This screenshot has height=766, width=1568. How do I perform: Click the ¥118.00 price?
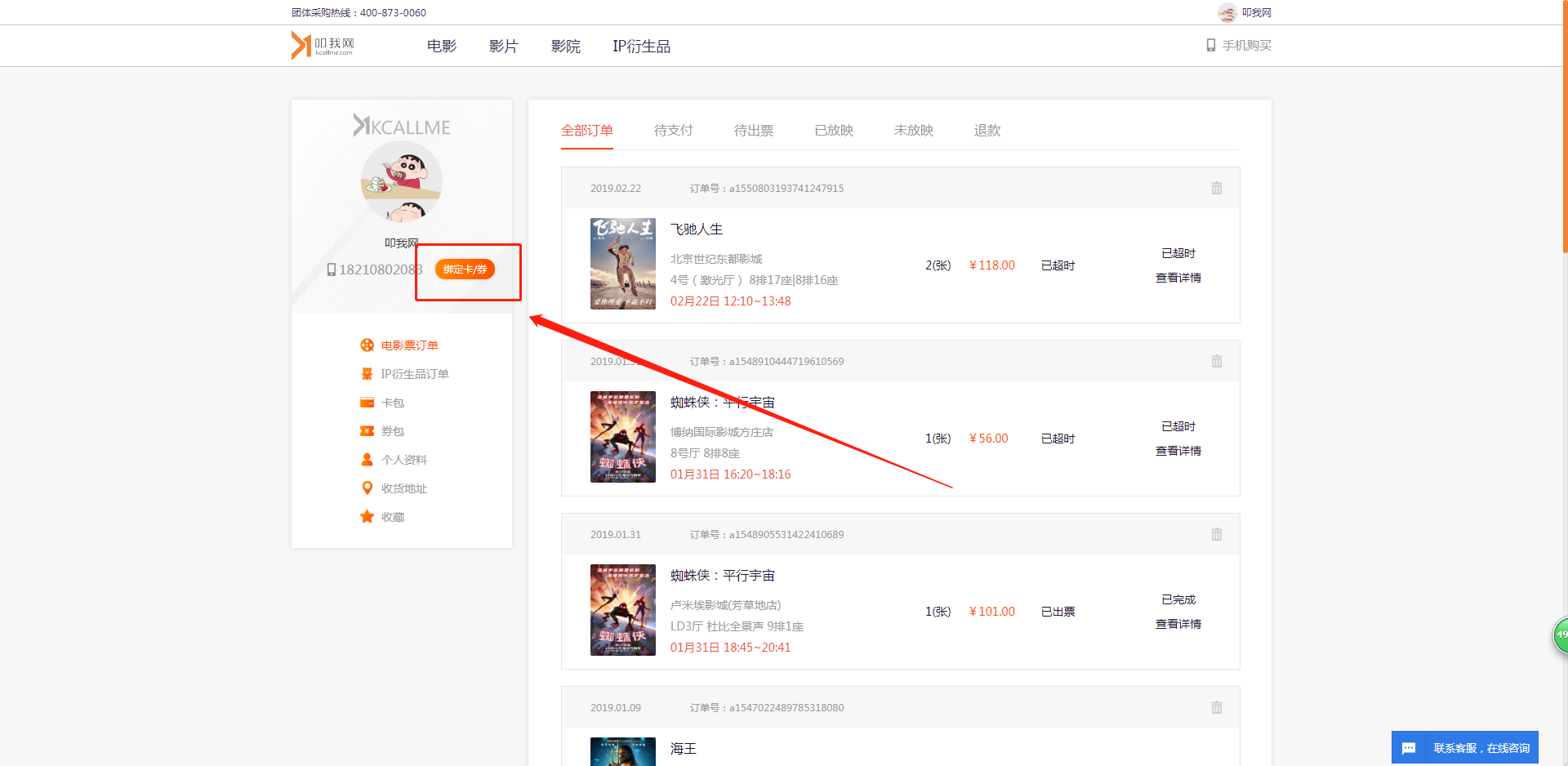click(992, 265)
